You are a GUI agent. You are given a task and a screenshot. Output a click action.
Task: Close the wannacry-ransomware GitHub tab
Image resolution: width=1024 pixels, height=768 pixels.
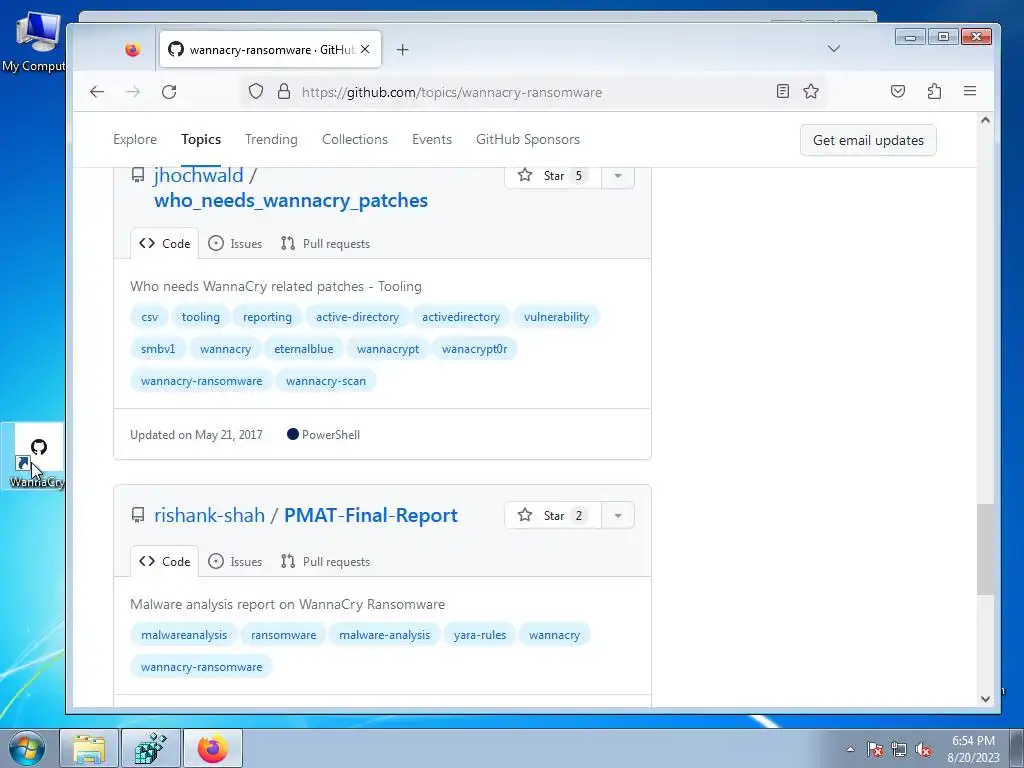pos(365,49)
